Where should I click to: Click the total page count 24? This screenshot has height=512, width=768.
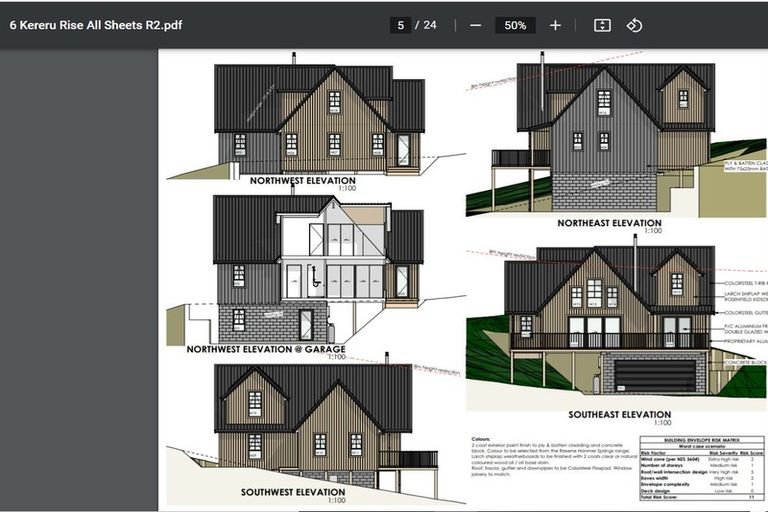[x=430, y=25]
